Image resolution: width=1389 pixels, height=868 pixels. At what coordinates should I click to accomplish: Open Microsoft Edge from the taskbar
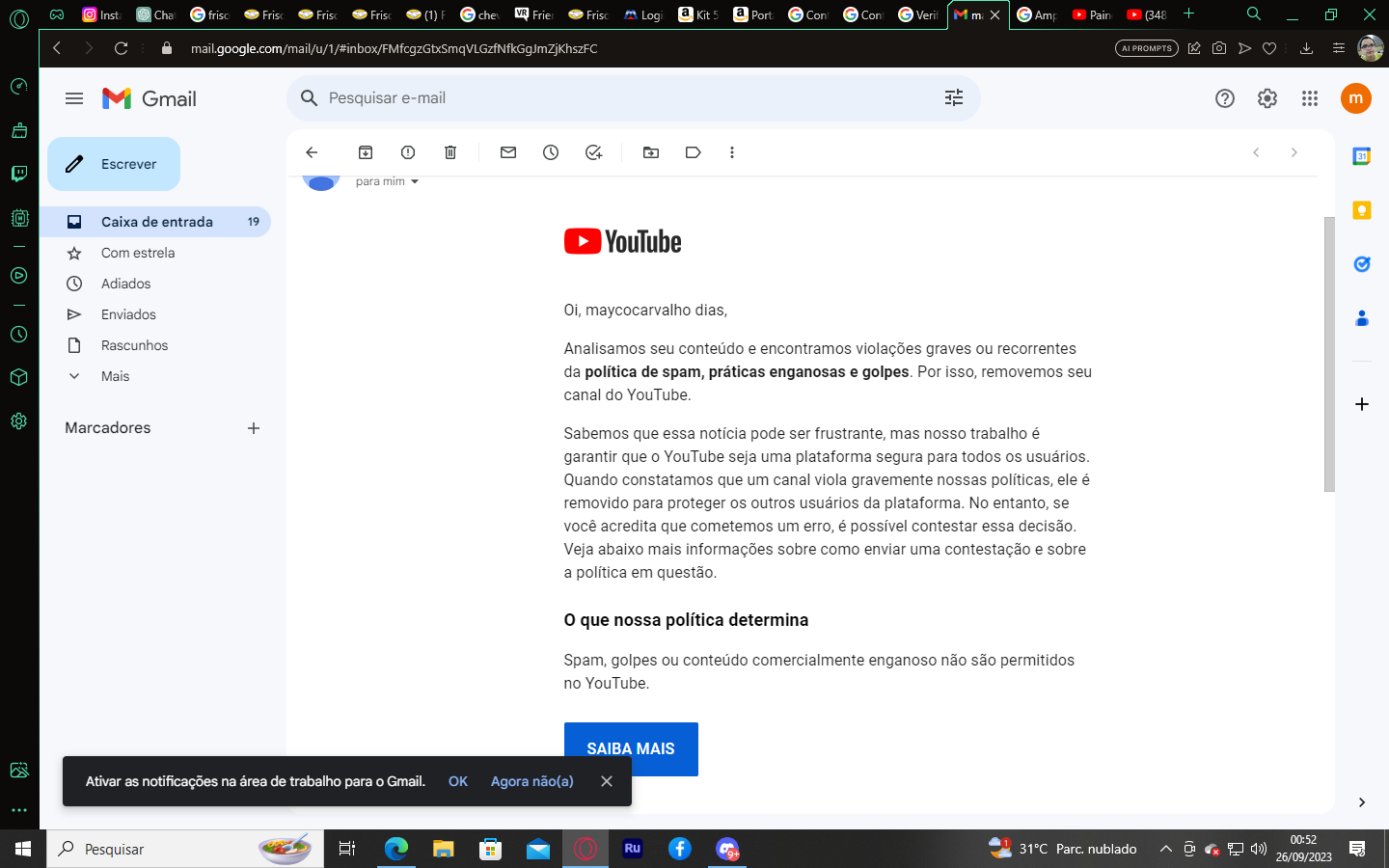click(396, 849)
